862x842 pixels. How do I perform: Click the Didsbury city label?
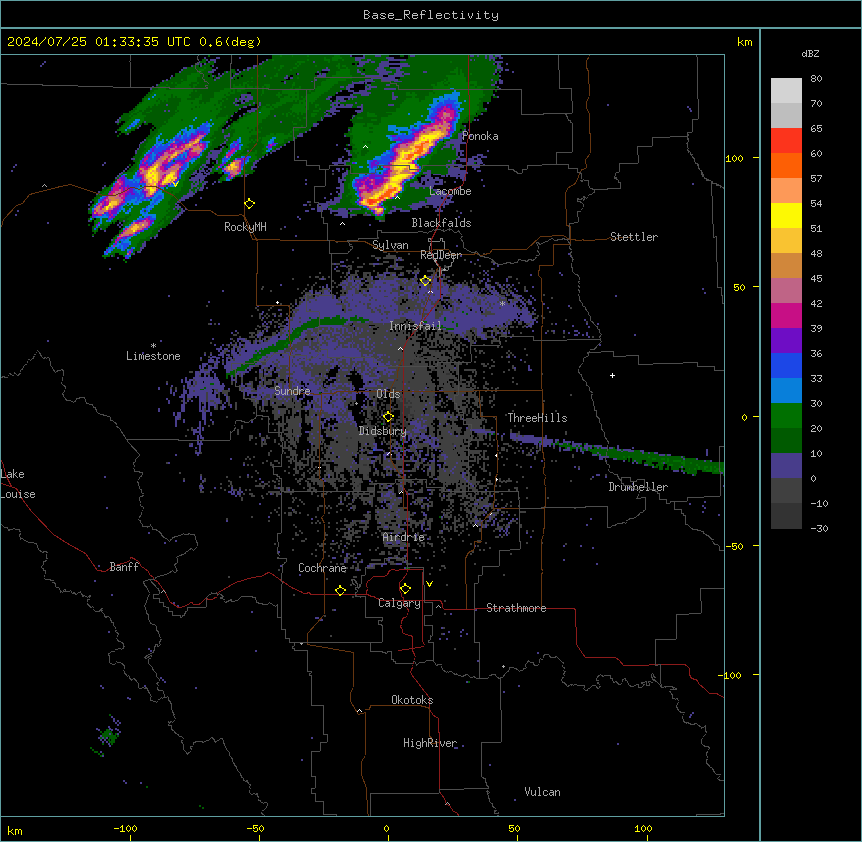coord(383,431)
